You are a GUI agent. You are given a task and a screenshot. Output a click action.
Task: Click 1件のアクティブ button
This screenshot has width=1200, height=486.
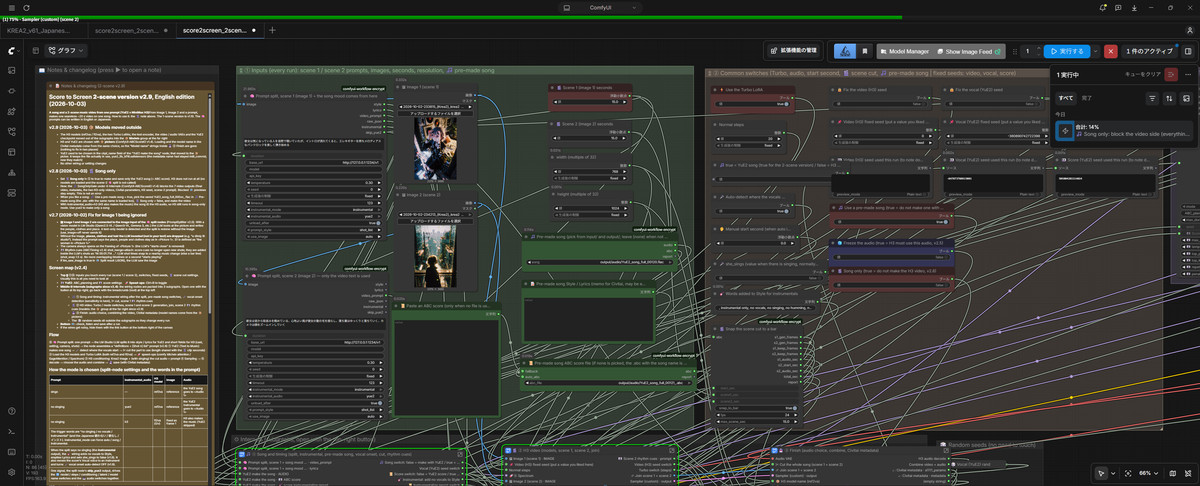tap(1149, 50)
